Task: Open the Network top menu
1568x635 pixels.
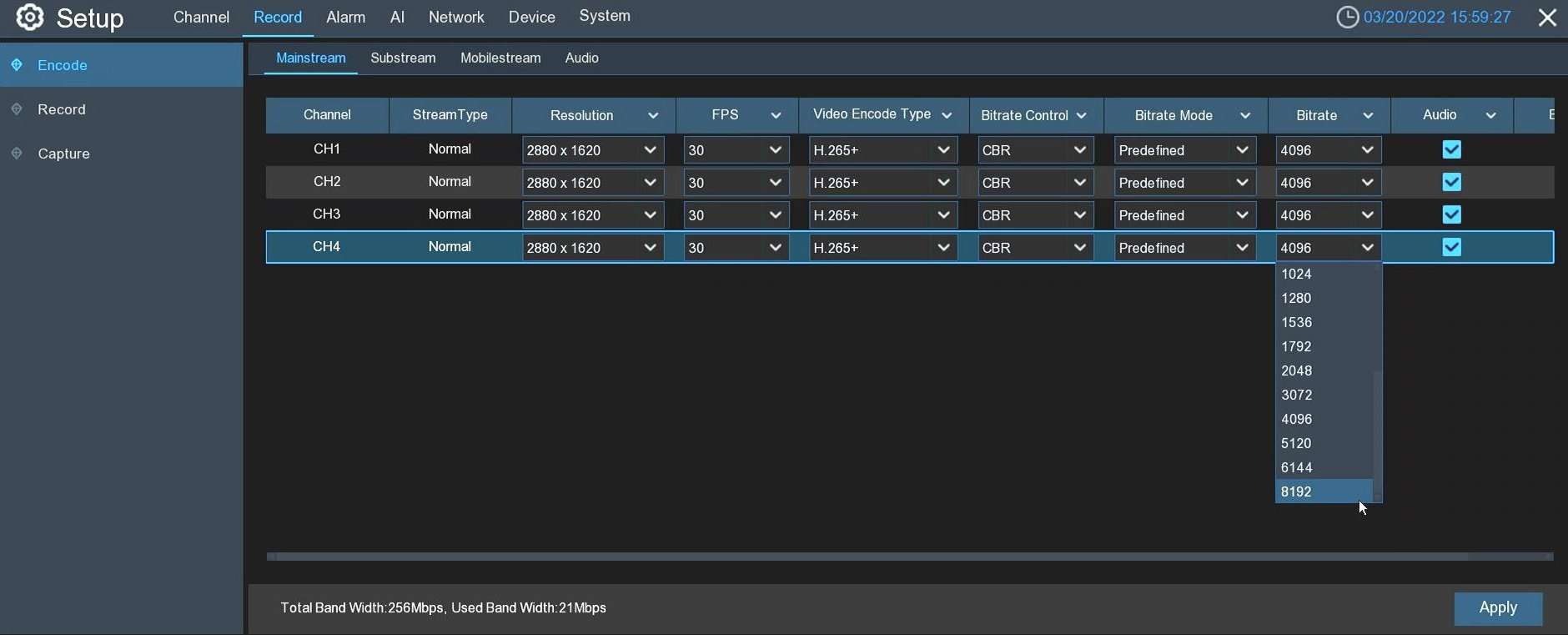Action: coord(456,17)
